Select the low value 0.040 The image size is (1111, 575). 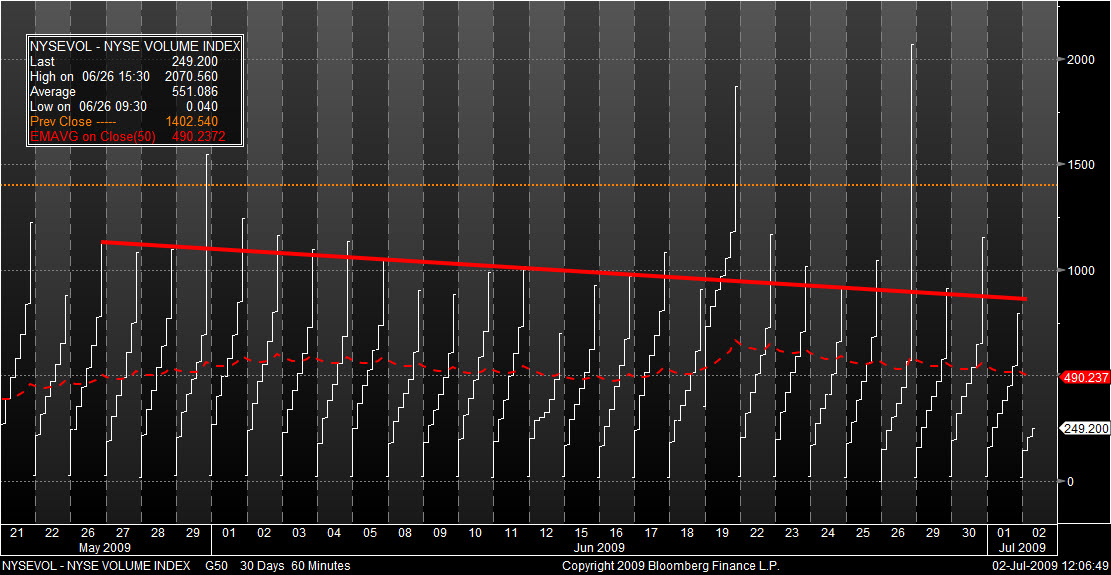click(x=201, y=107)
